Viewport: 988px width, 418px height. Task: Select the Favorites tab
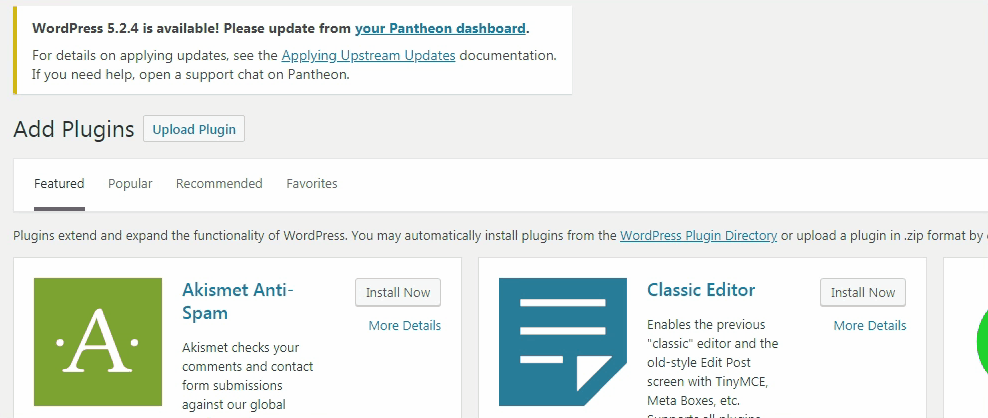click(x=312, y=184)
